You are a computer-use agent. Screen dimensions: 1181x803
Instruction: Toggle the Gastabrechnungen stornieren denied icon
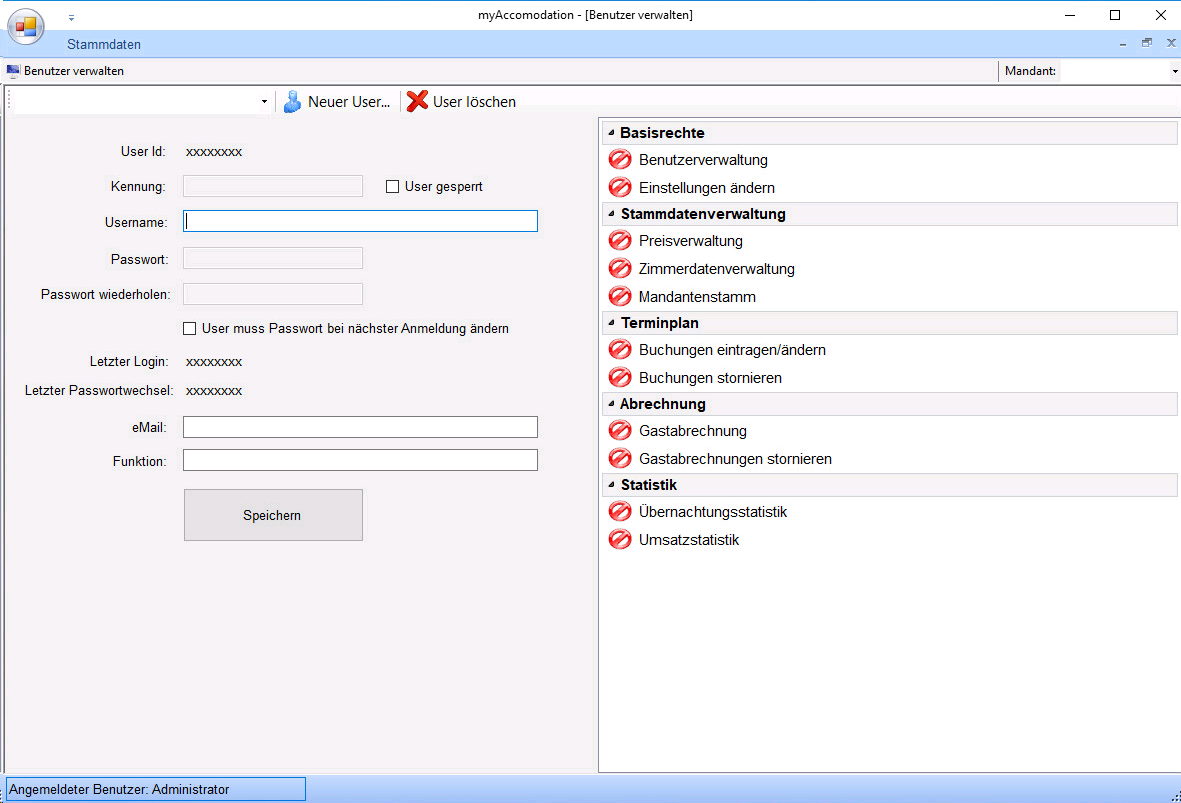pos(620,459)
